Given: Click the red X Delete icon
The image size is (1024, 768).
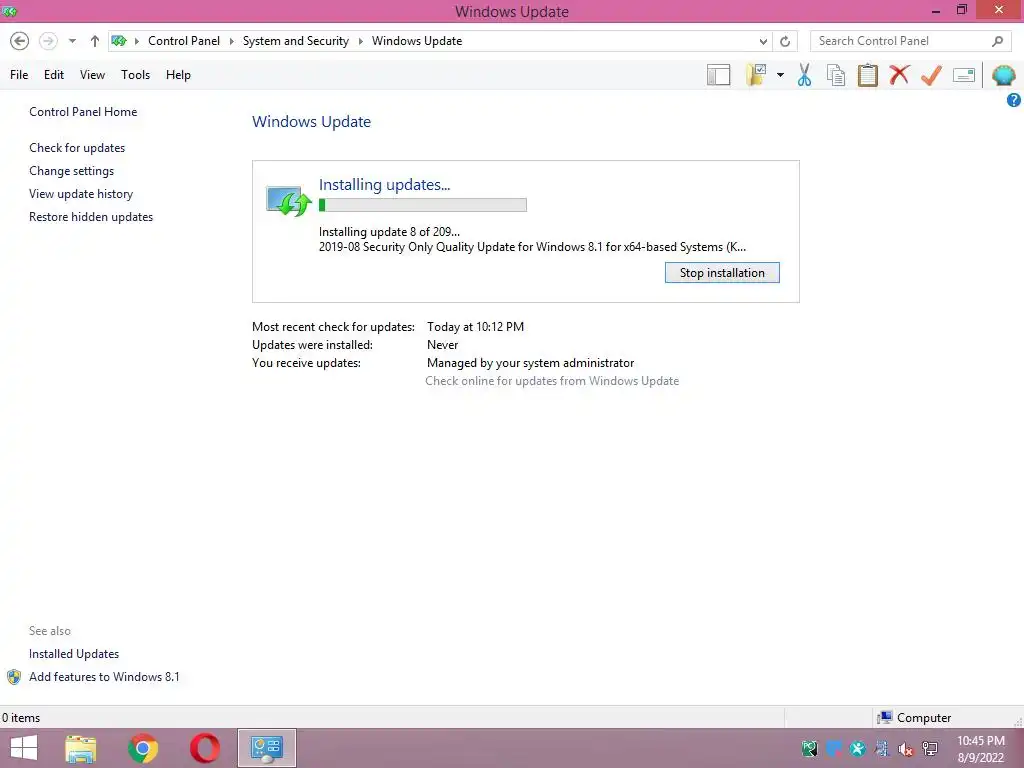Looking at the screenshot, I should point(899,74).
